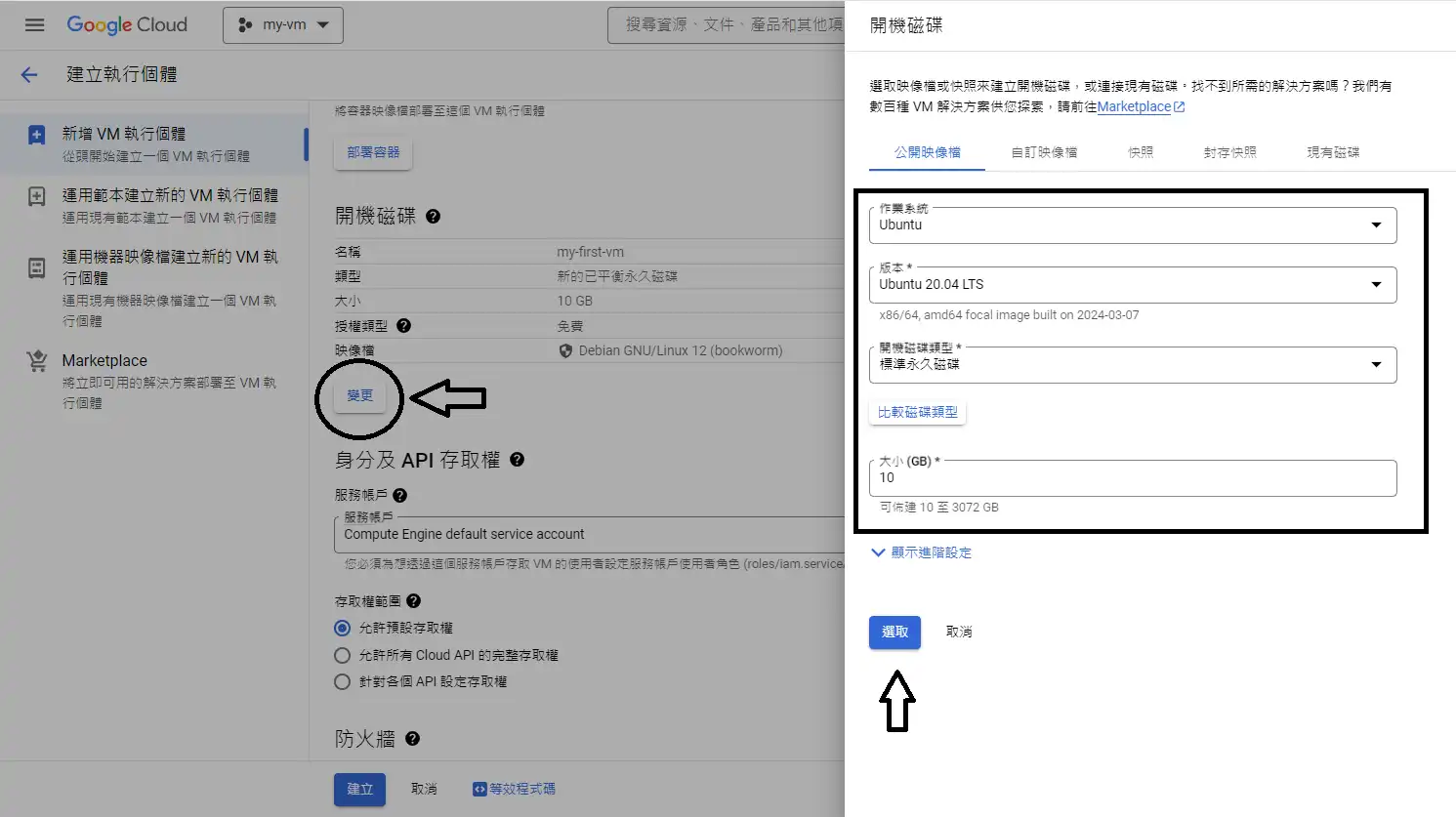Viewport: 1456px width, 817px height.
Task: Click the Marketplace cart icon in sidebar
Action: (37, 361)
